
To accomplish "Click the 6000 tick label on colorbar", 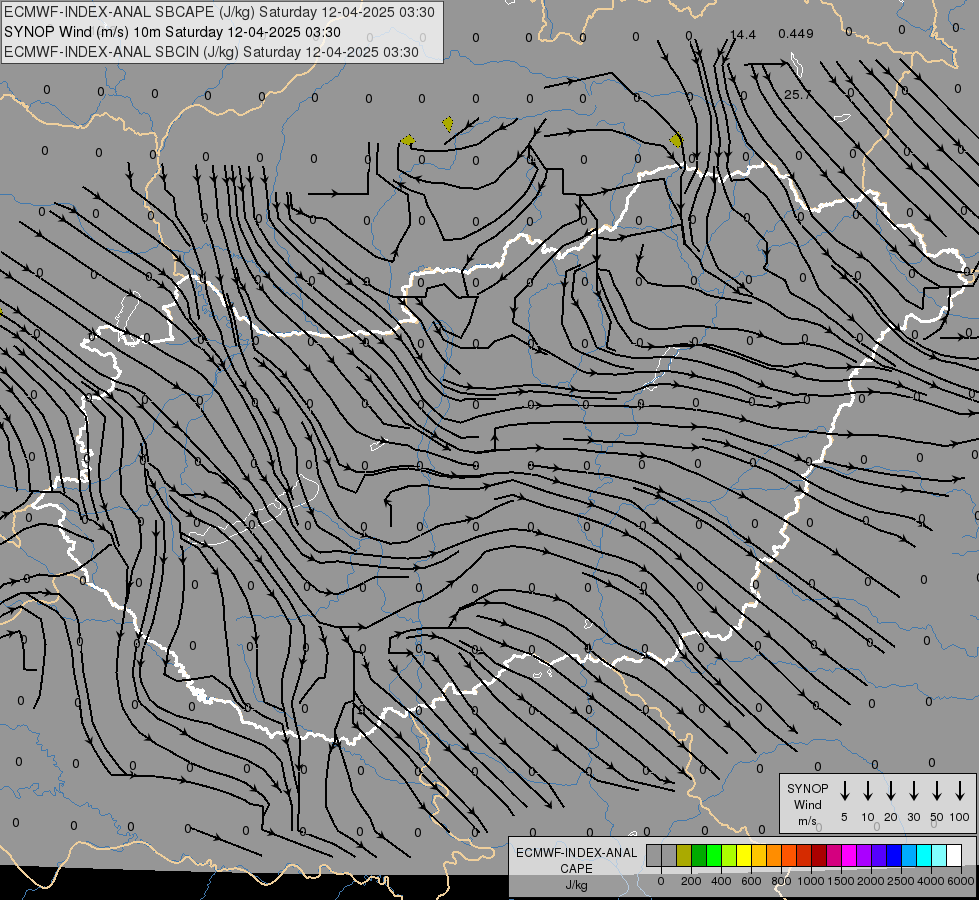I will (961, 881).
